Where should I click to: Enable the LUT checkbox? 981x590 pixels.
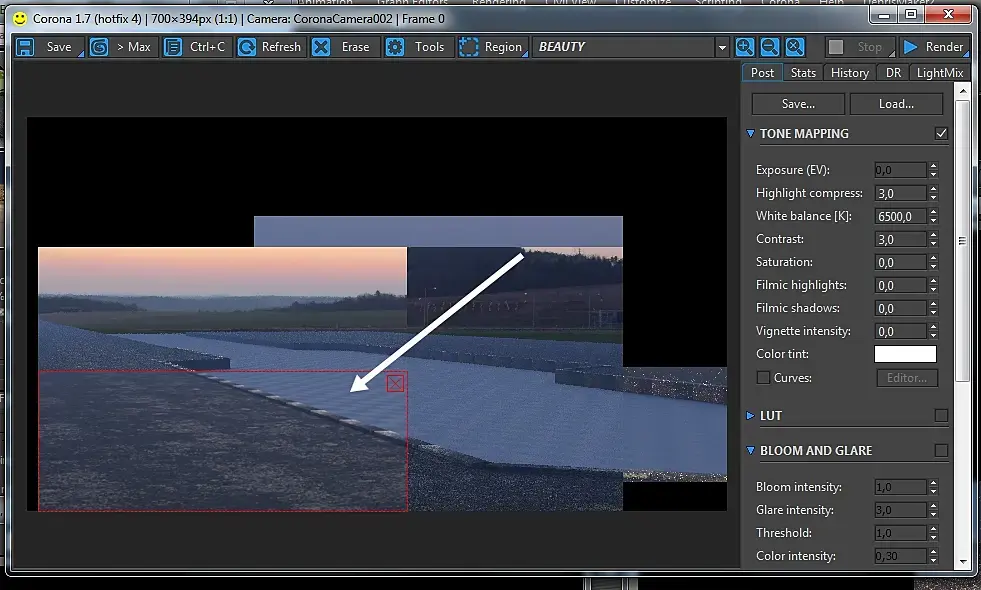click(941, 415)
